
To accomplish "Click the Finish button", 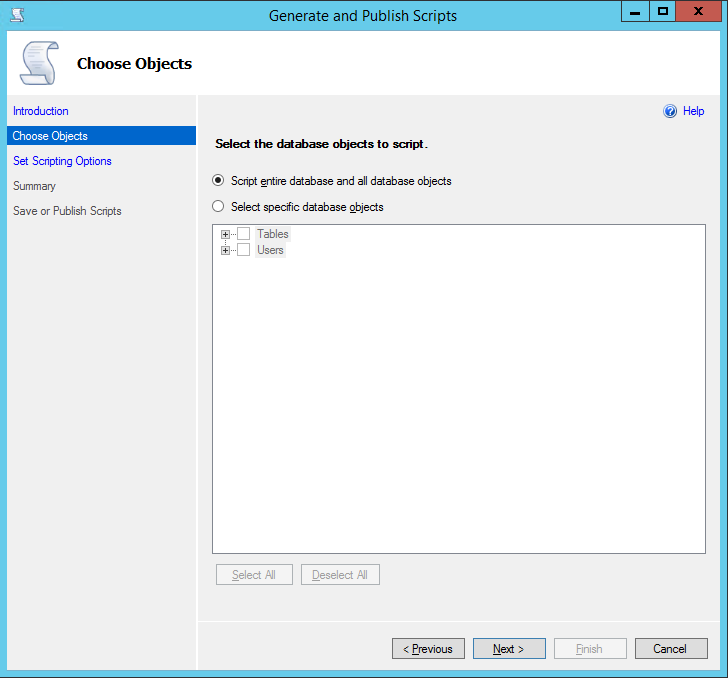I will pos(590,648).
